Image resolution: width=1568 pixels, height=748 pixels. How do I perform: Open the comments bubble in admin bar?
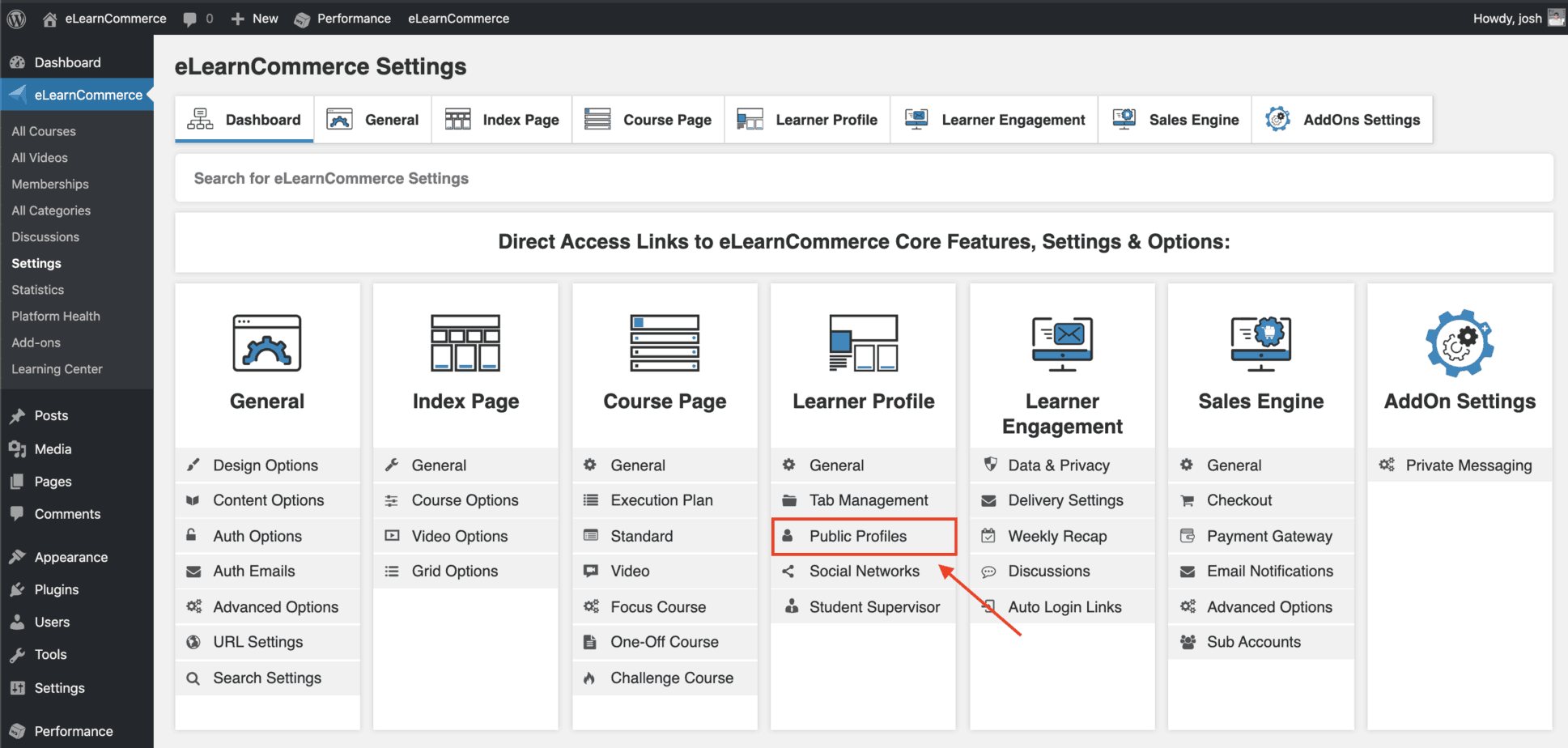tap(198, 18)
